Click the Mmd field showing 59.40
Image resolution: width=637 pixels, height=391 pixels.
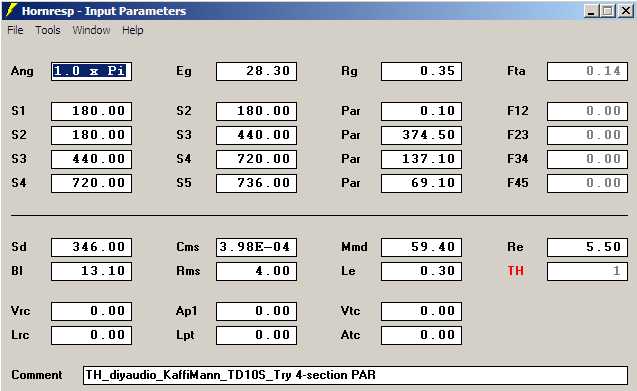pos(421,248)
